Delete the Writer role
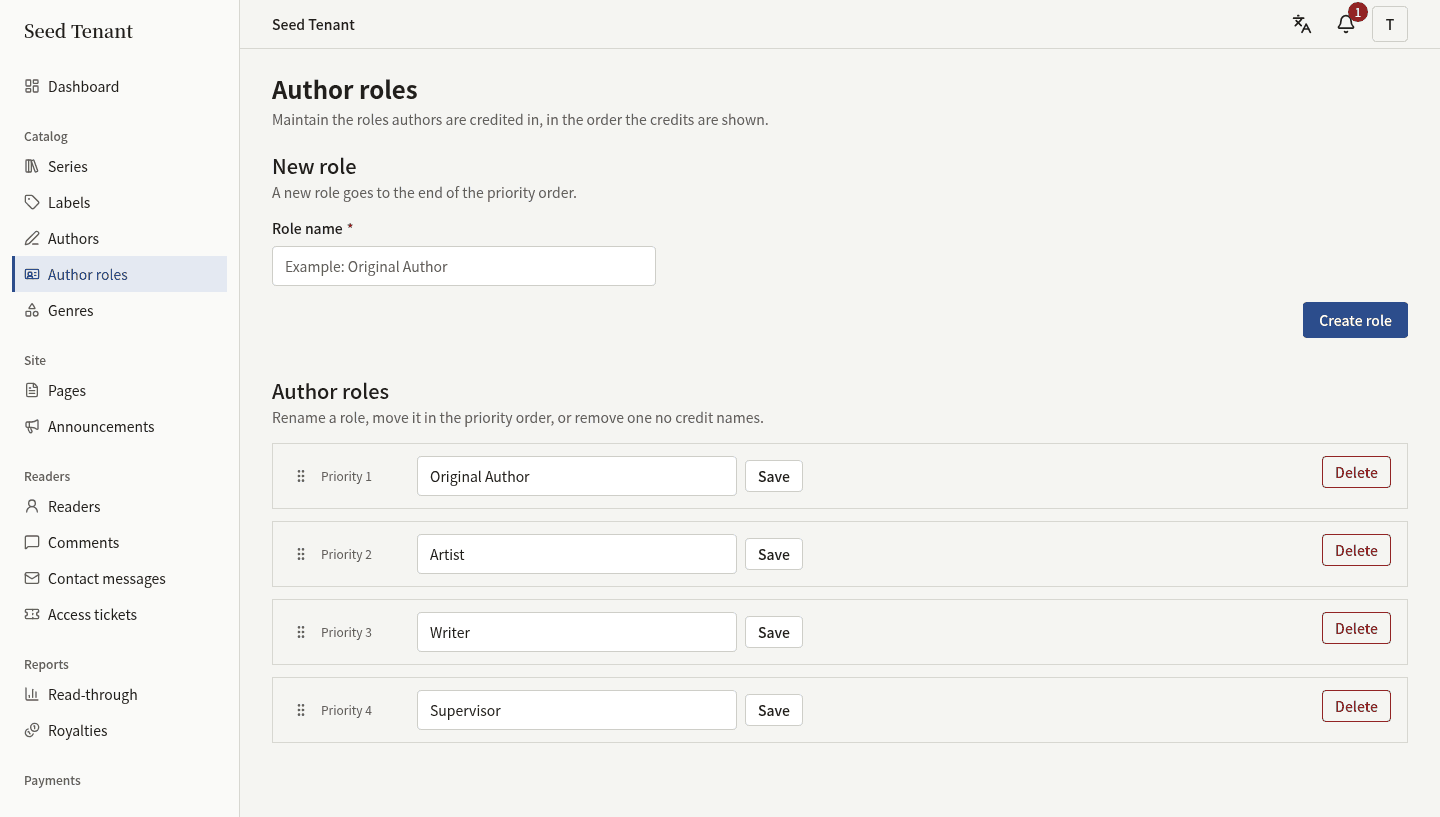The image size is (1440, 817). coord(1356,628)
